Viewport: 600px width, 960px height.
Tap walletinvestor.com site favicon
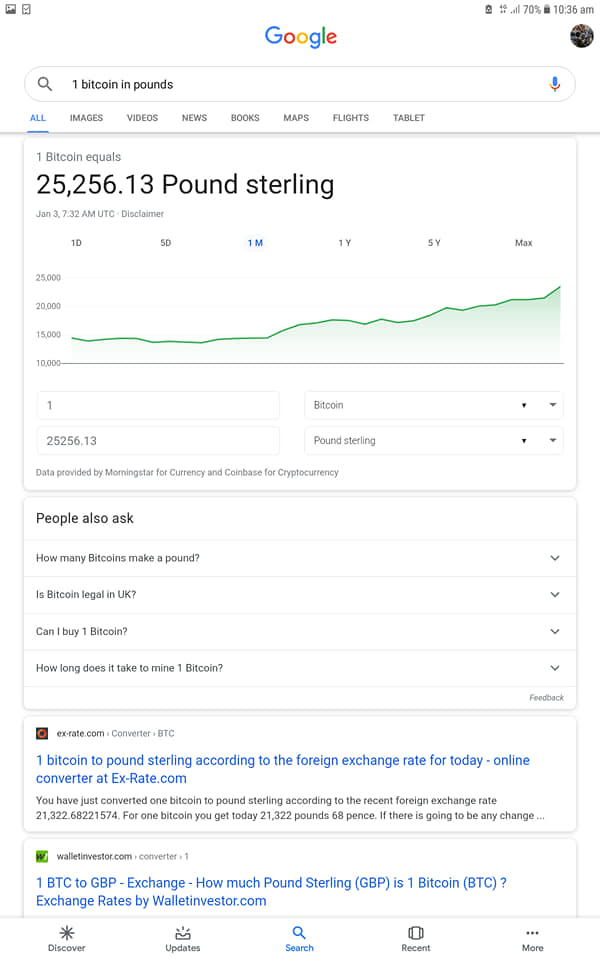pos(42,856)
